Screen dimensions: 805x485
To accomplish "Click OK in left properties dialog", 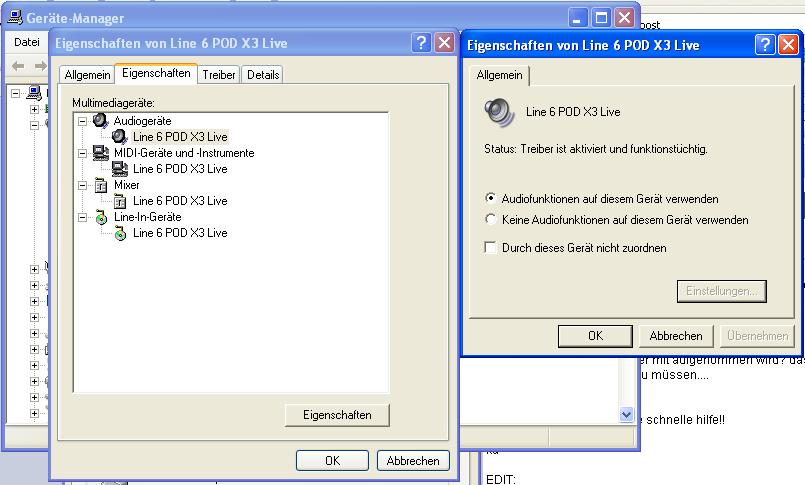I will (x=332, y=460).
